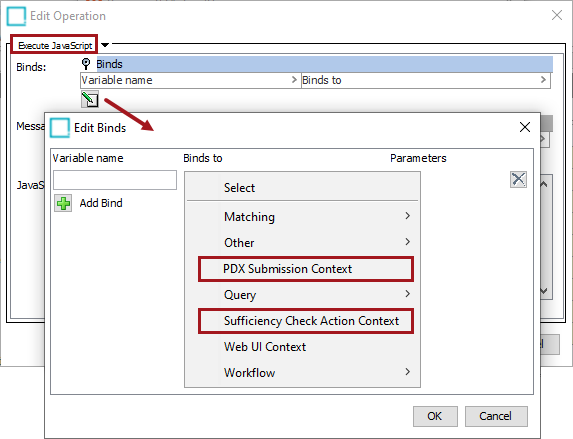Focus the Variable name input field
Image resolution: width=573 pixels, height=439 pixels.
point(115,180)
